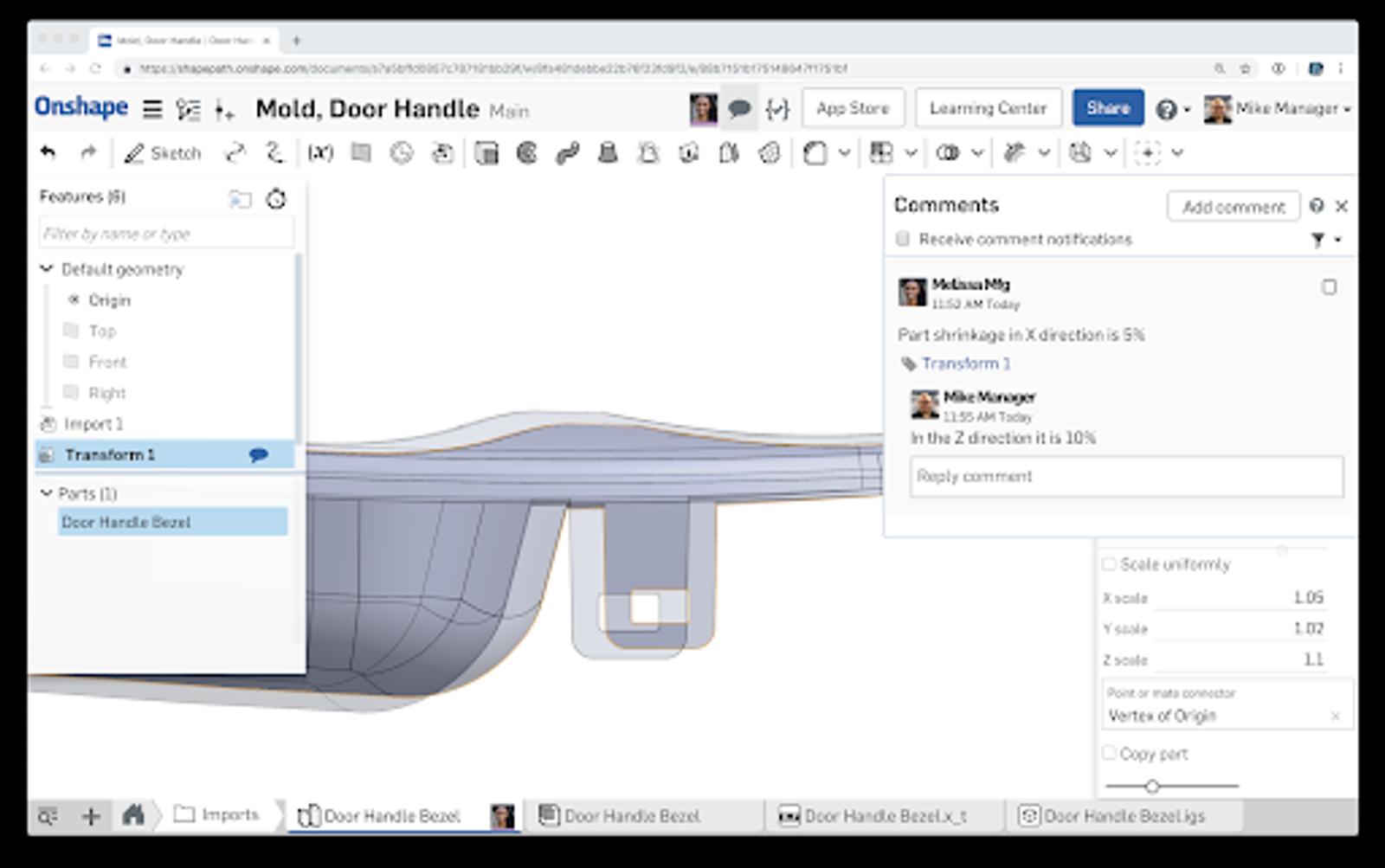The width and height of the screenshot is (1385, 868).
Task: Click the Reply comment input field
Action: click(x=1126, y=476)
